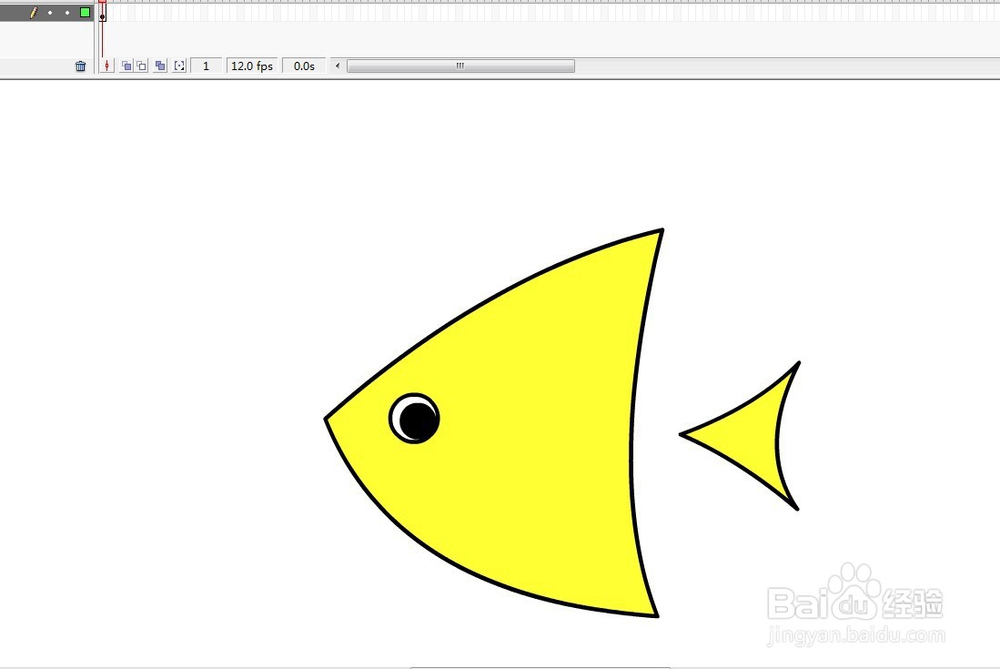Click current frame field showing 1

tap(206, 66)
